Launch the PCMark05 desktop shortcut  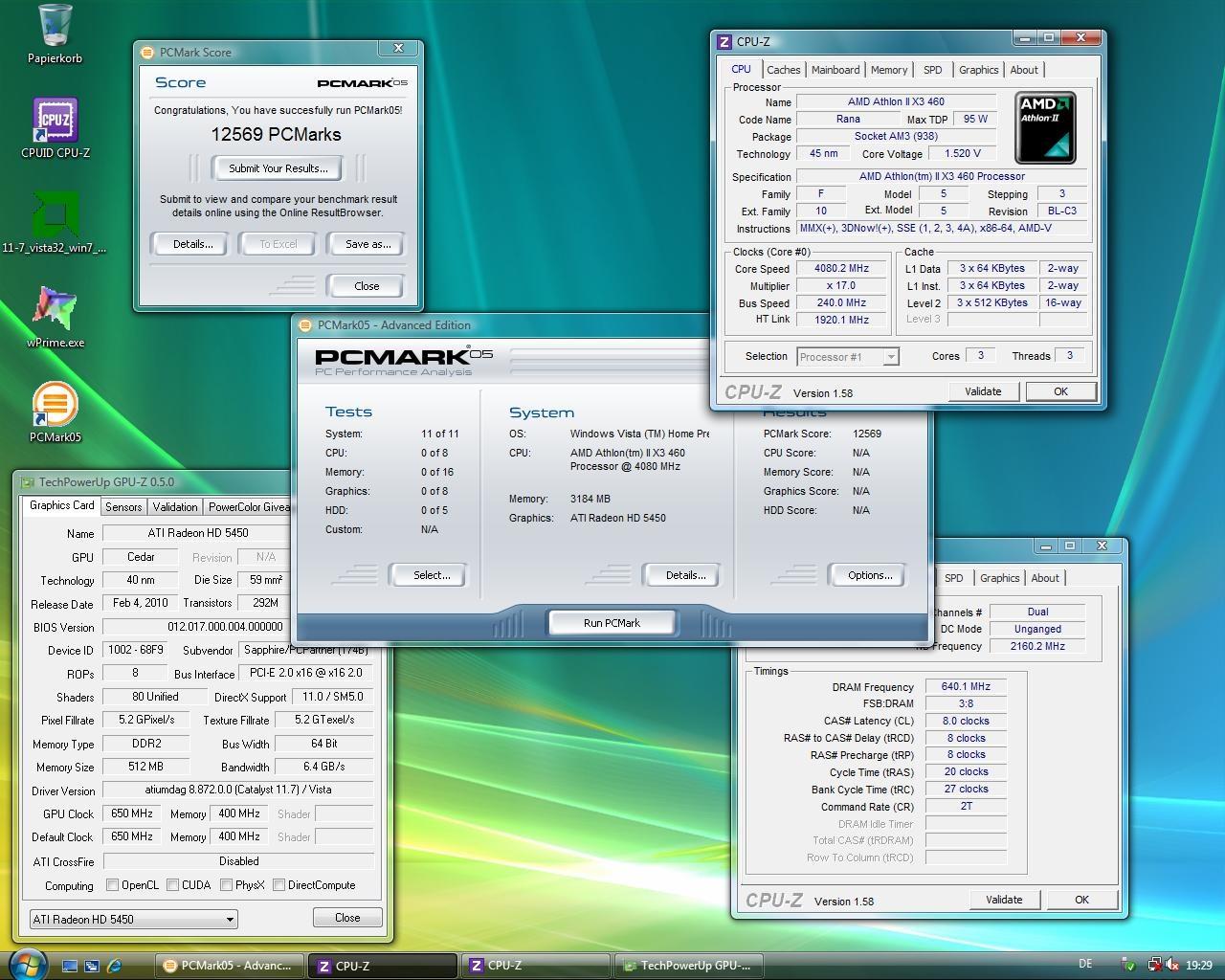(x=55, y=412)
